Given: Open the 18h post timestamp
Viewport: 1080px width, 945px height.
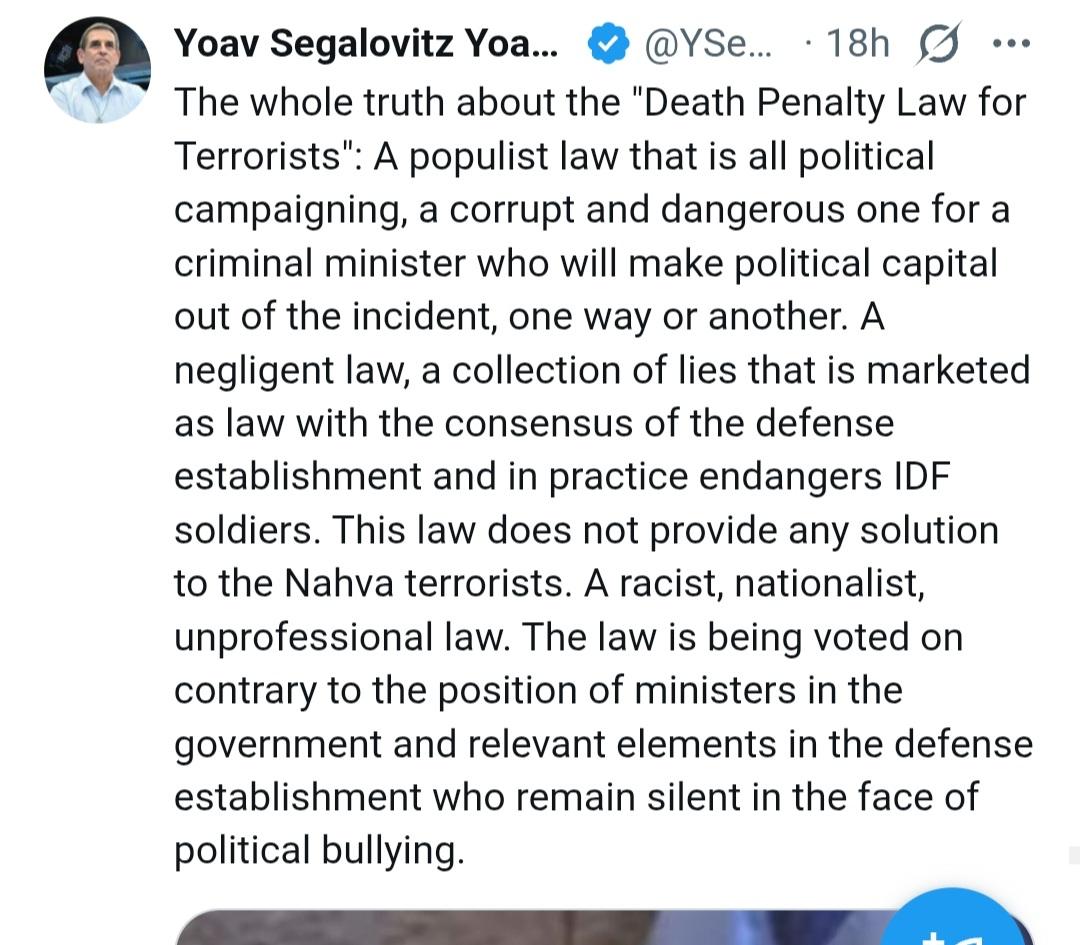Looking at the screenshot, I should [856, 45].
